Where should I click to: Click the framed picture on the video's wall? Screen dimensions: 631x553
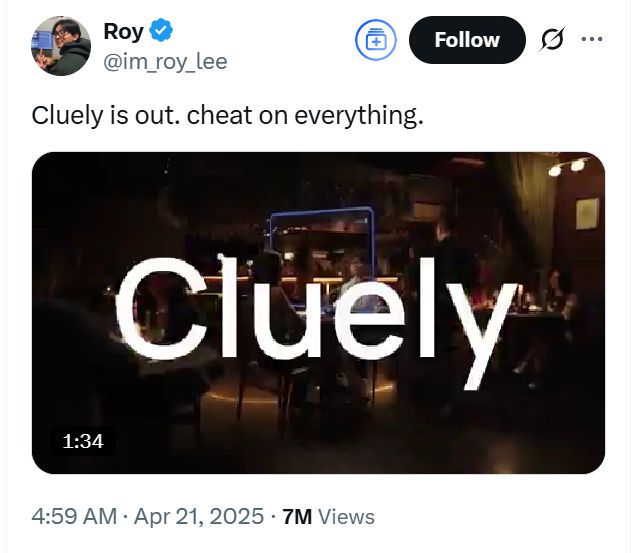pyautogui.click(x=586, y=213)
